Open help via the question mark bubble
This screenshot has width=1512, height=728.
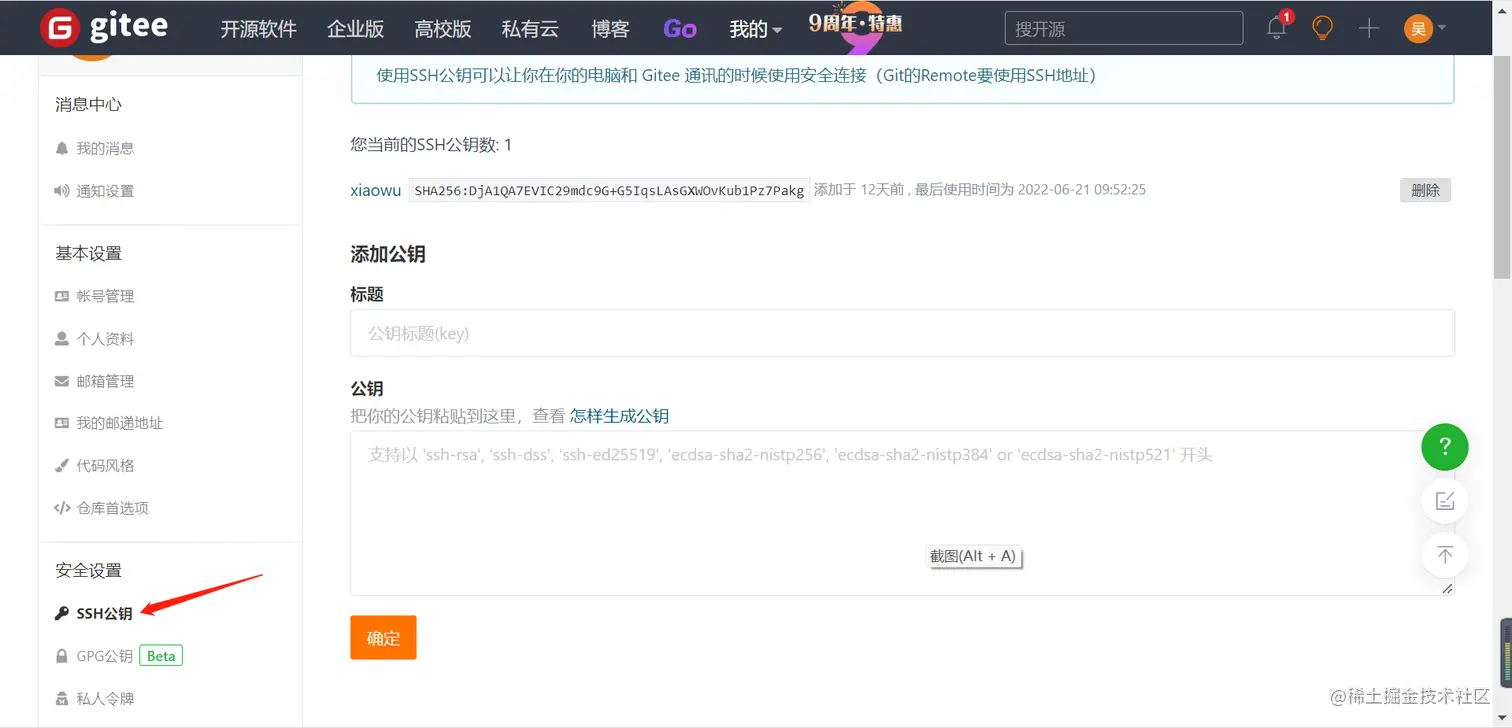[x=1444, y=447]
